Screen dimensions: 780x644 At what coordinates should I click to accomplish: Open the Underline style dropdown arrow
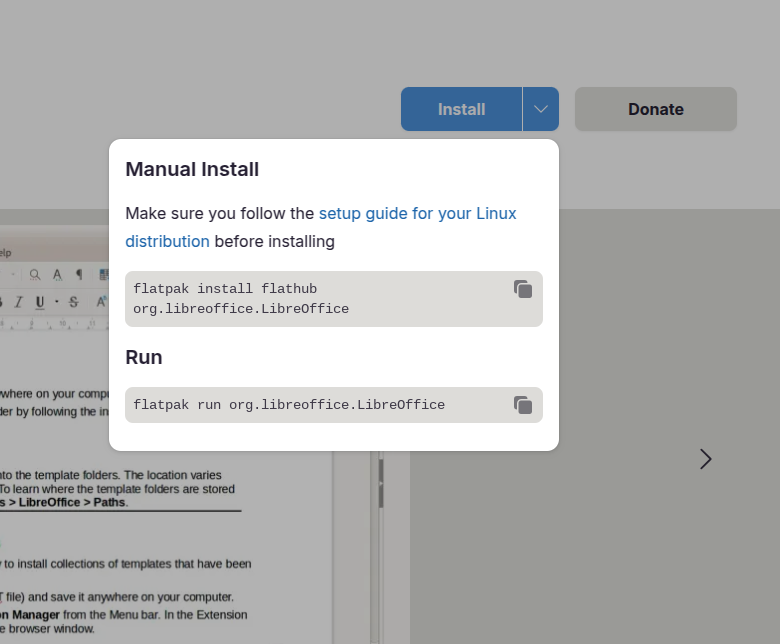coord(56,302)
